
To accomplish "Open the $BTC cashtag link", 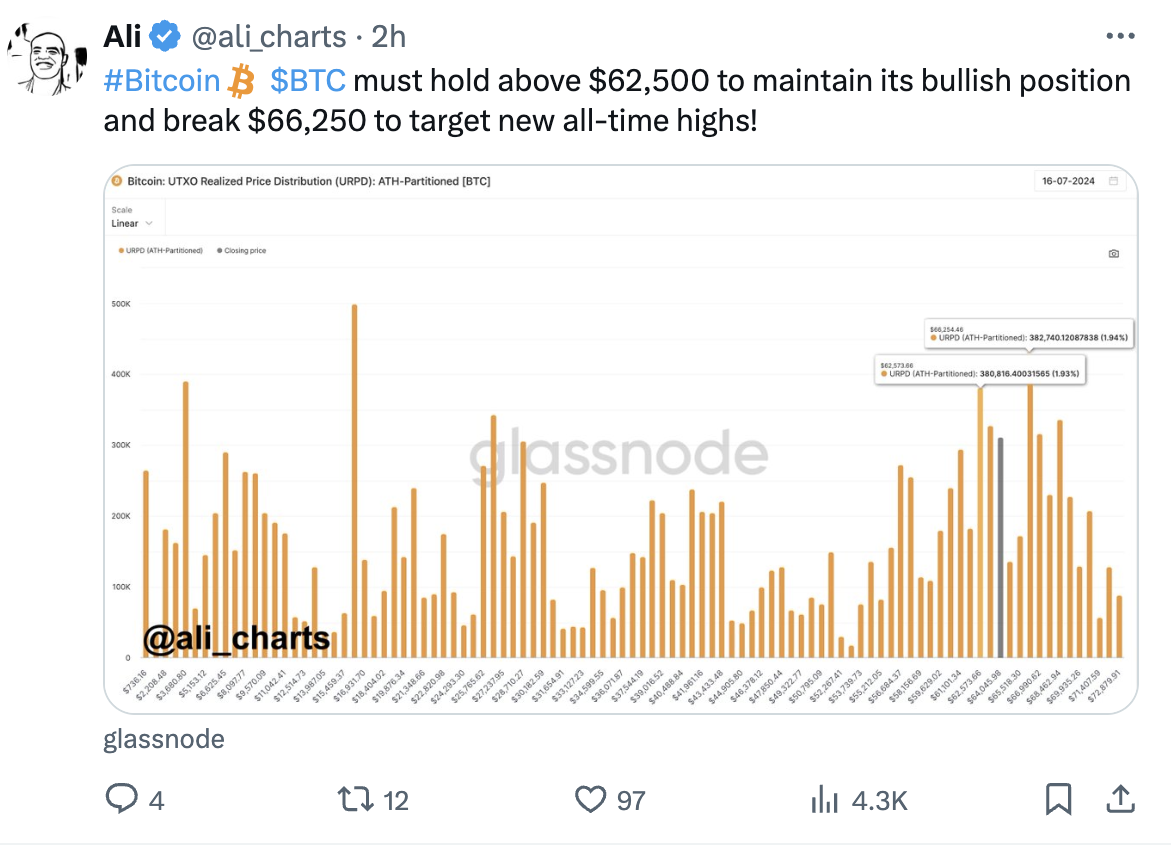I will [308, 81].
